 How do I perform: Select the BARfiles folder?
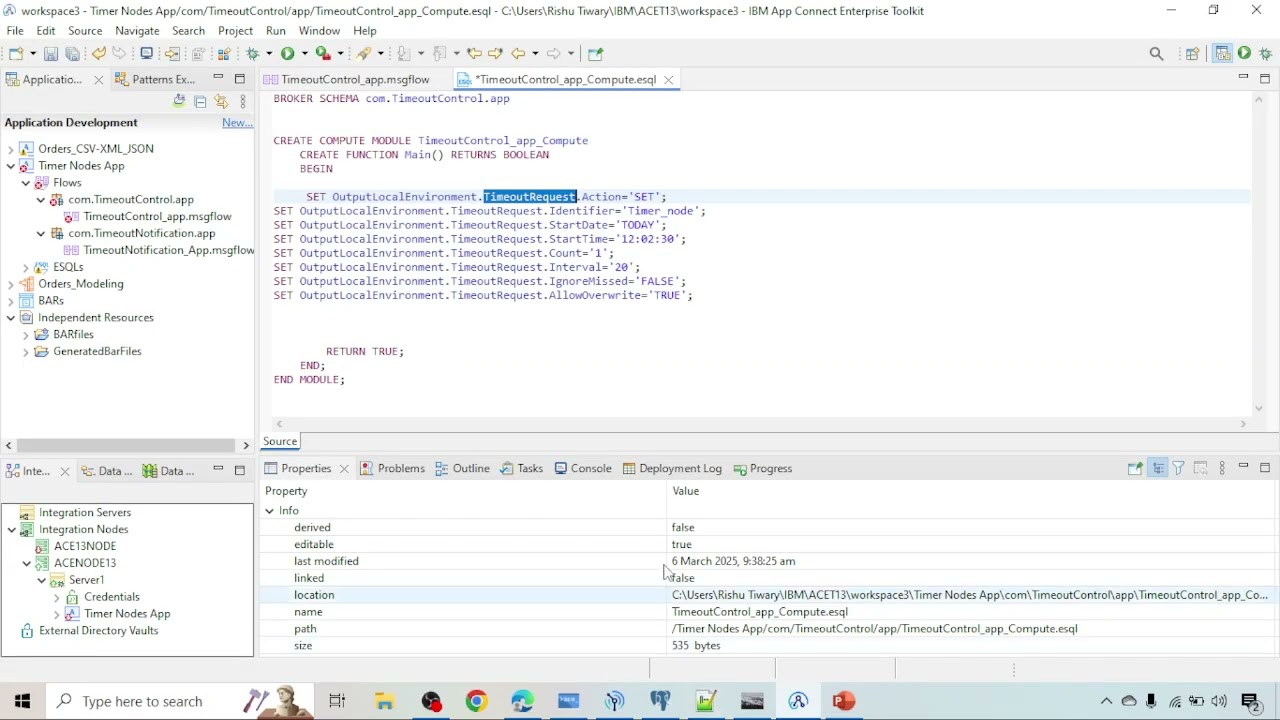point(73,335)
